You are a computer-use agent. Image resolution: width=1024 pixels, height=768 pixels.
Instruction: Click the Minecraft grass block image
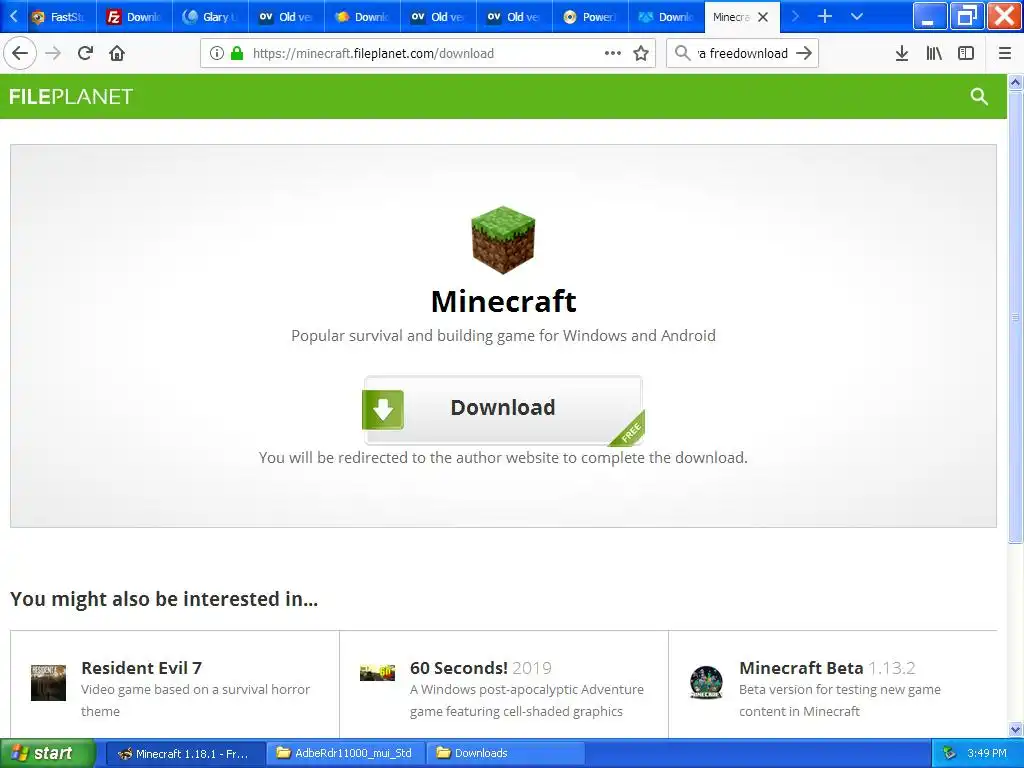503,240
